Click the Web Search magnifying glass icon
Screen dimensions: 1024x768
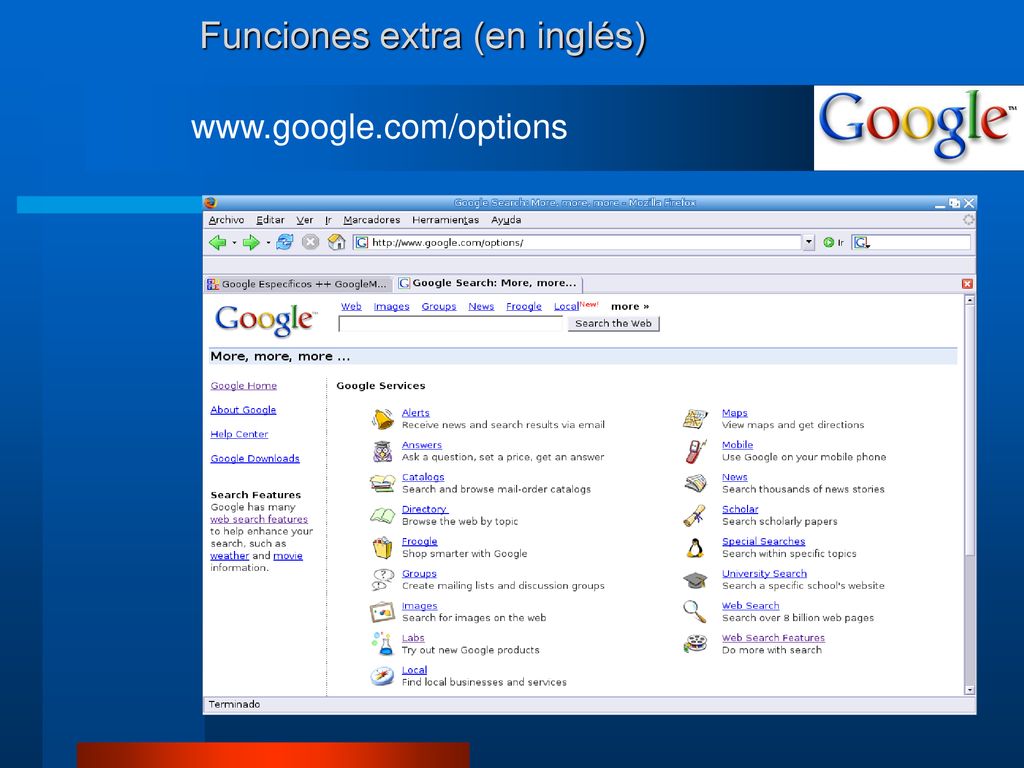coord(695,612)
